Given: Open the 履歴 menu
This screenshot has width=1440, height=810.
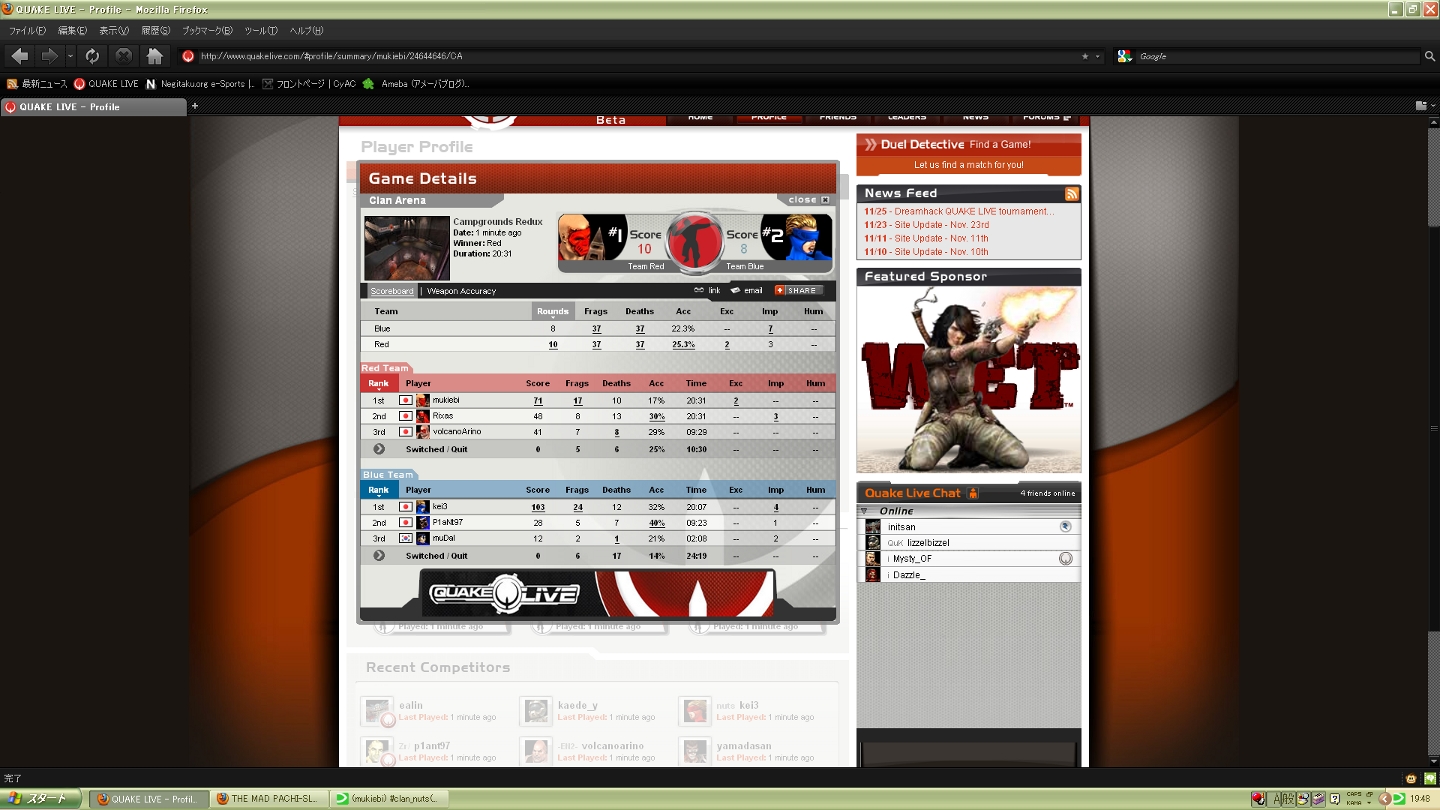Looking at the screenshot, I should [155, 31].
